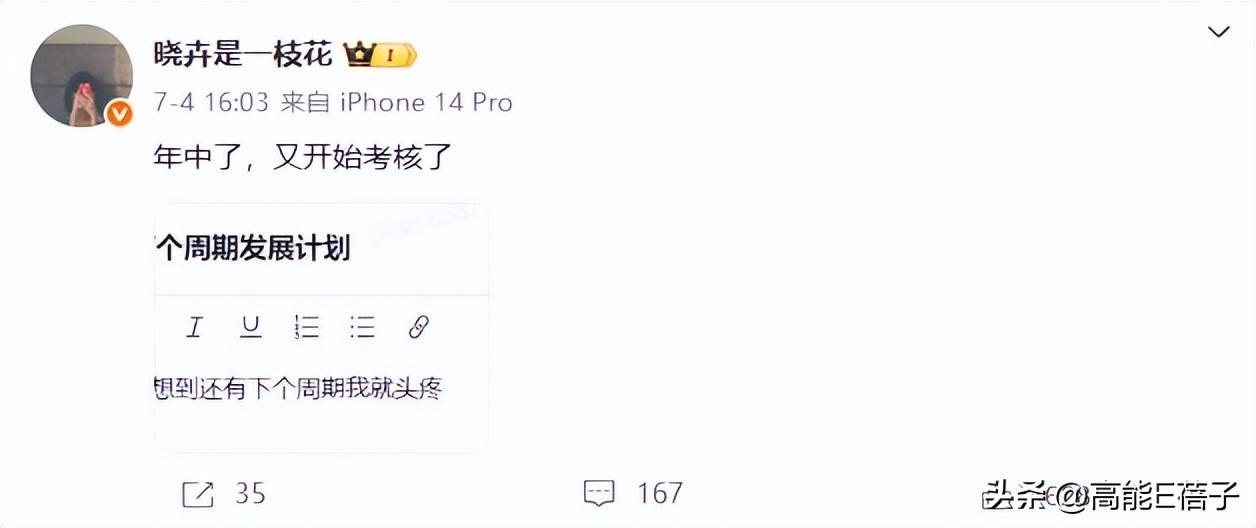This screenshot has width=1256, height=528.
Task: Open profile of 晓卉是一枝花
Action: click(x=243, y=54)
